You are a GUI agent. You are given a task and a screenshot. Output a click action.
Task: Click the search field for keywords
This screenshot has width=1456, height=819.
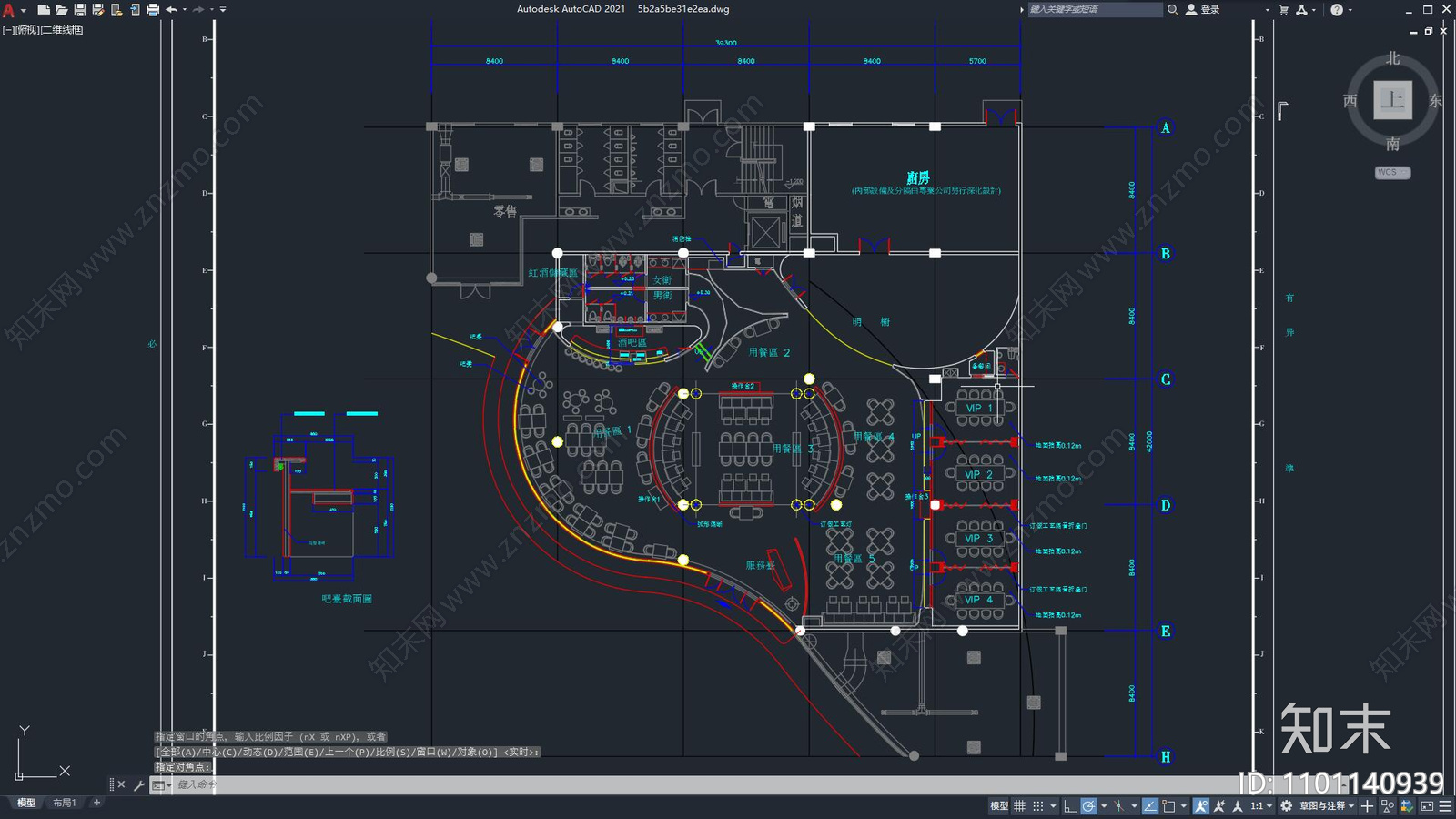(1095, 9)
